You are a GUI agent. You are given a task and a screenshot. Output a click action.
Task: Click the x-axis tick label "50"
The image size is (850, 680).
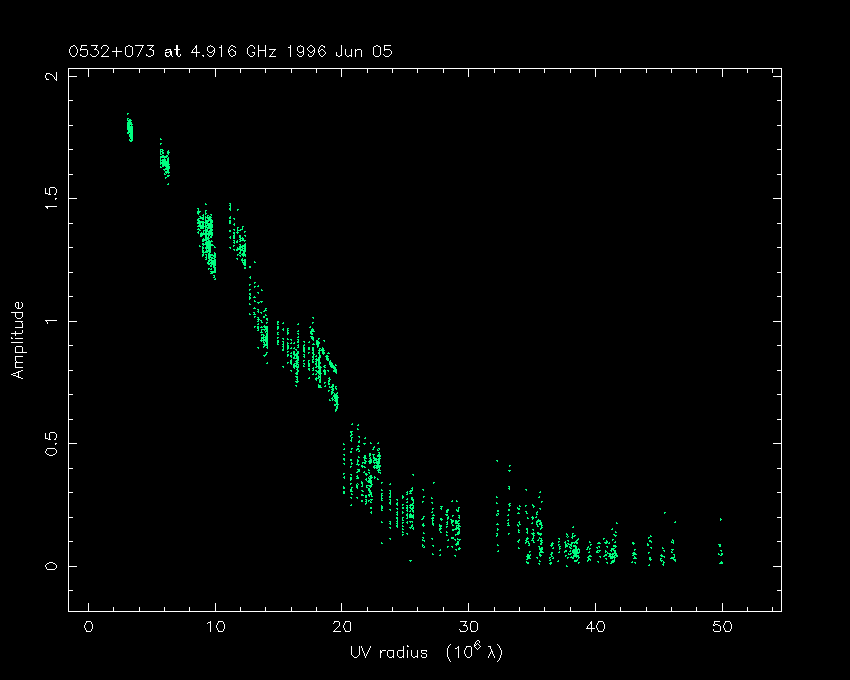pos(721,627)
